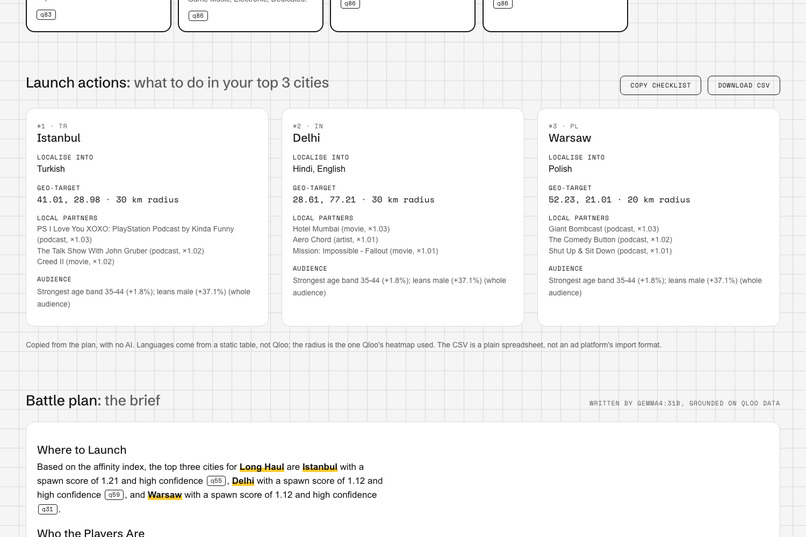Click the "Written by Gemma4:31B" attribution

684,403
